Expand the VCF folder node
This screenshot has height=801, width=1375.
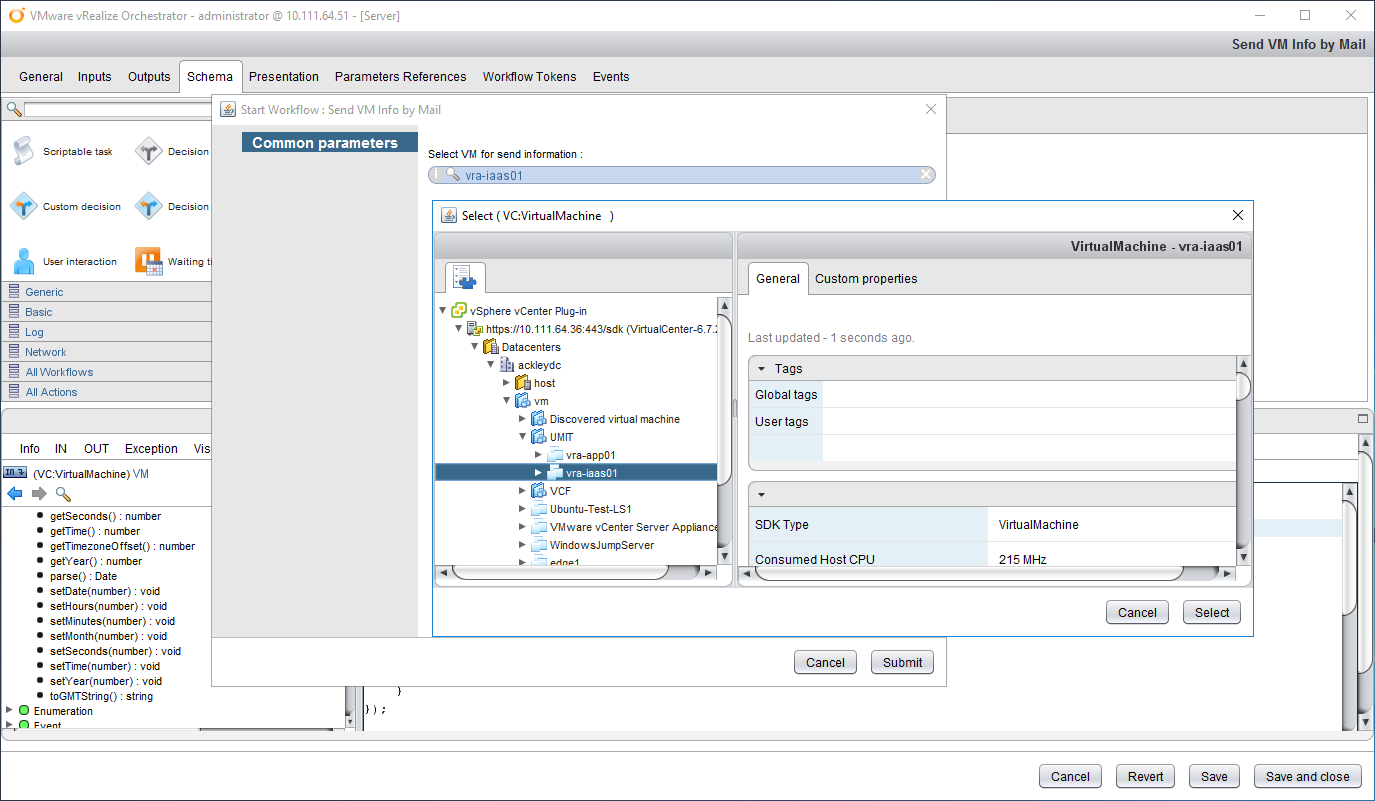pyautogui.click(x=523, y=491)
